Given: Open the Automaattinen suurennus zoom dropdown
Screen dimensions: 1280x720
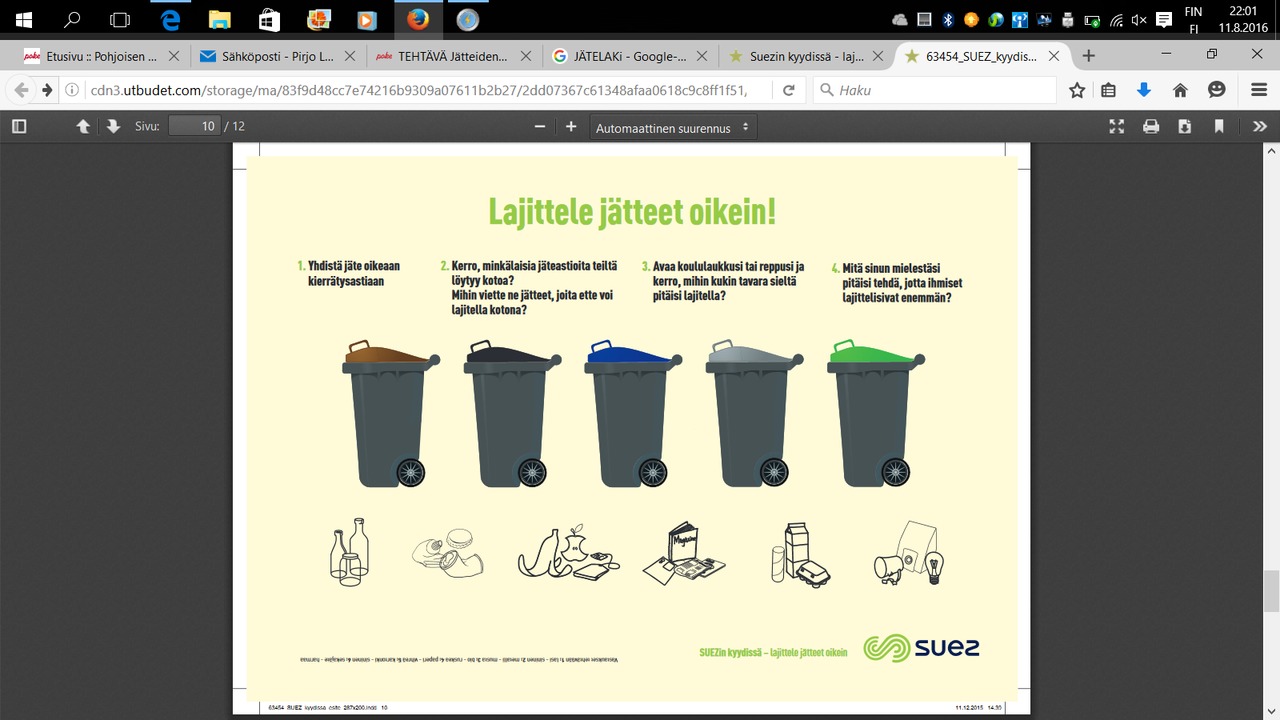Looking at the screenshot, I should (673, 128).
